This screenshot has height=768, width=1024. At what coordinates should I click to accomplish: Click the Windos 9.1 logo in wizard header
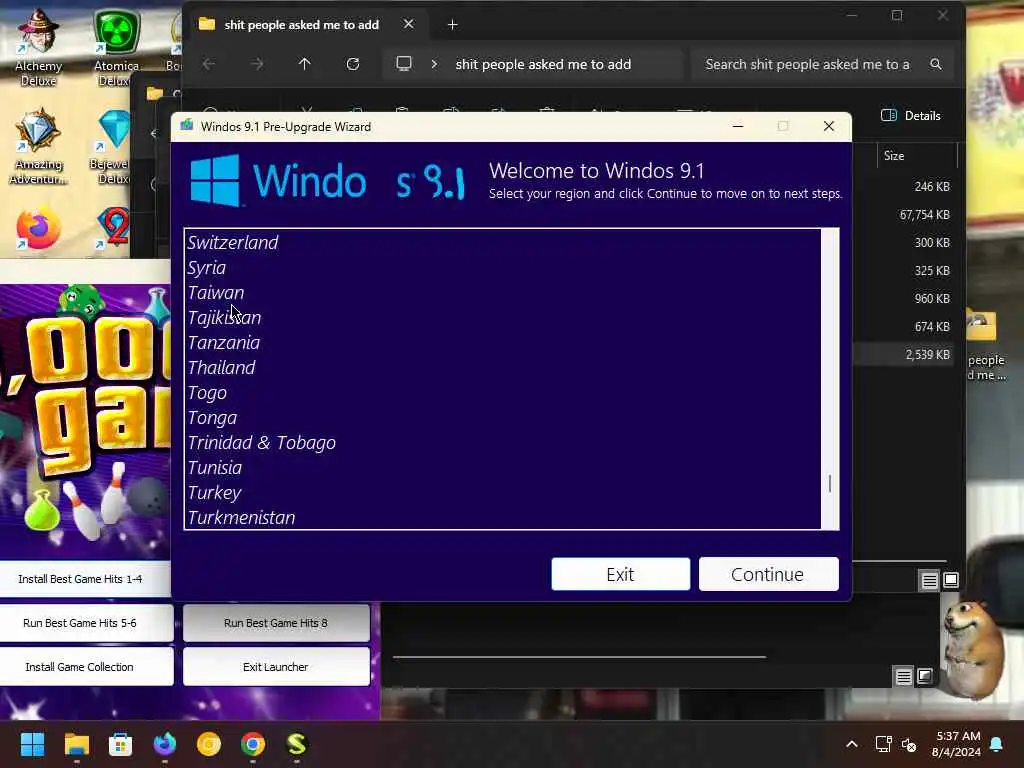coord(327,181)
